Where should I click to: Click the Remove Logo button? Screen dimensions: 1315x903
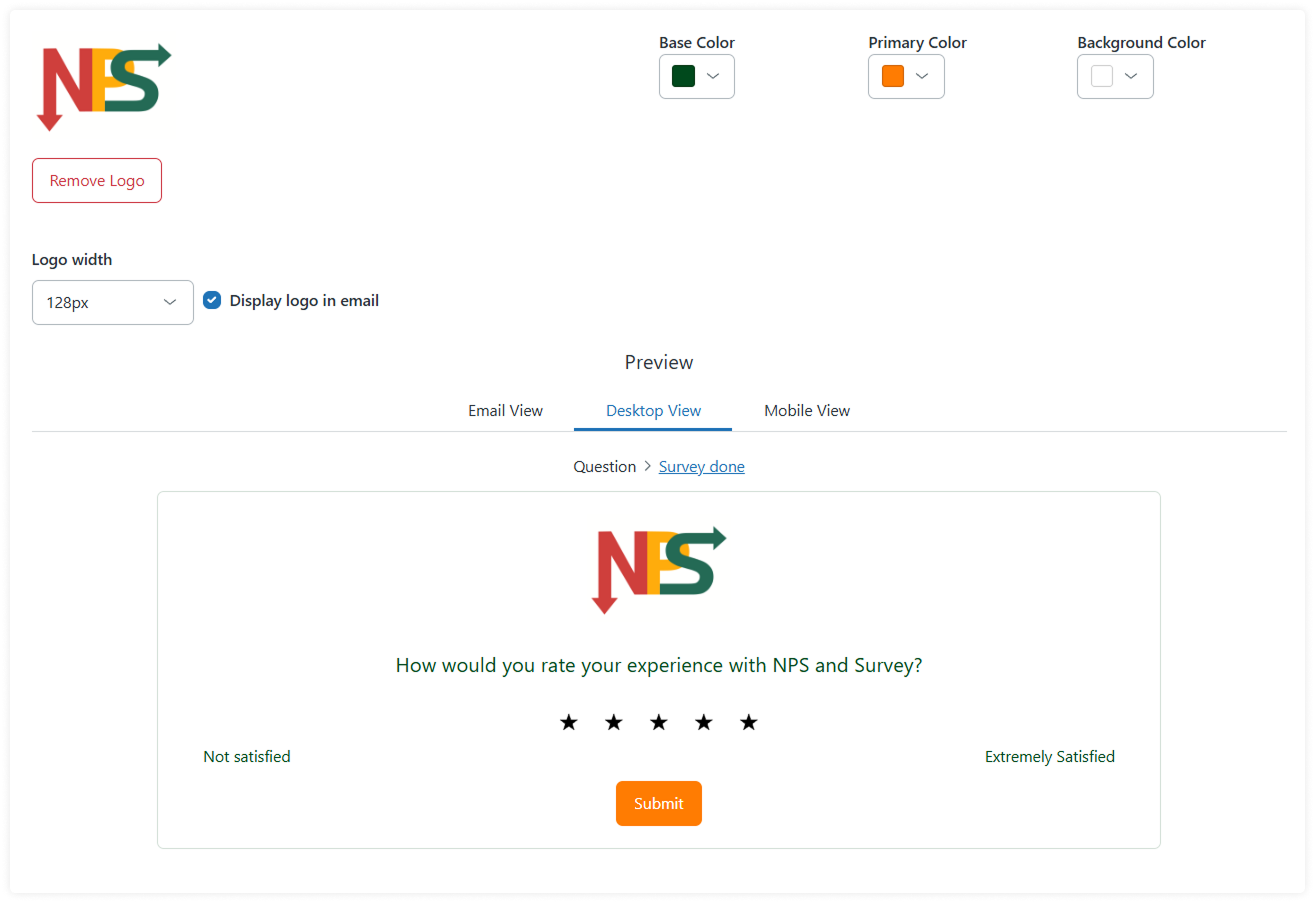point(96,180)
